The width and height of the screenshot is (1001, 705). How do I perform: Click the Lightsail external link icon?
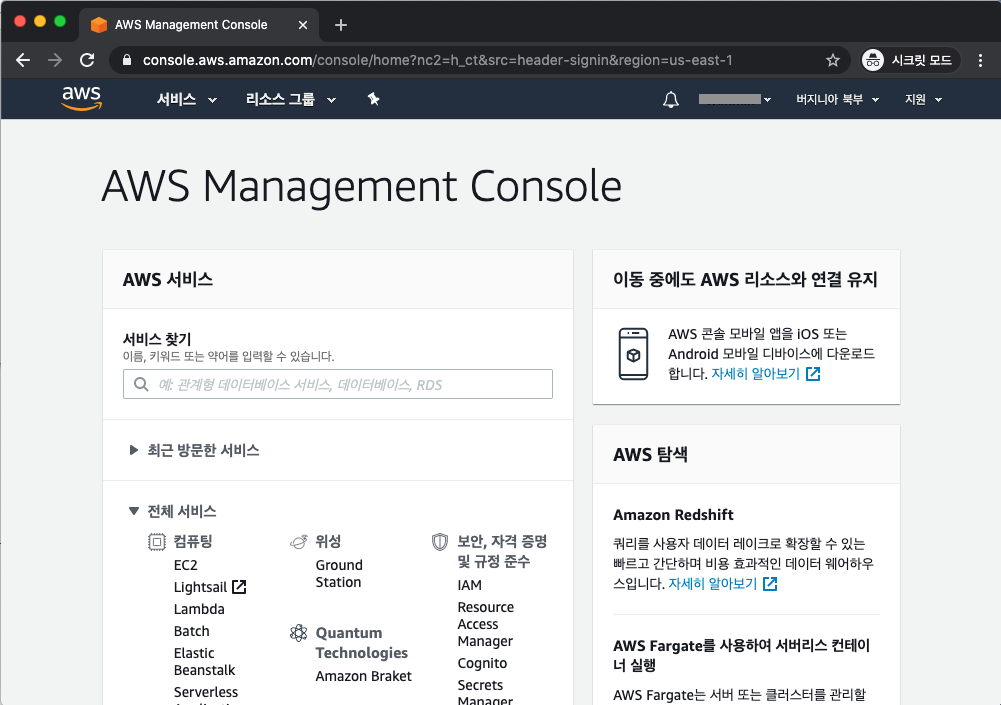coord(239,586)
